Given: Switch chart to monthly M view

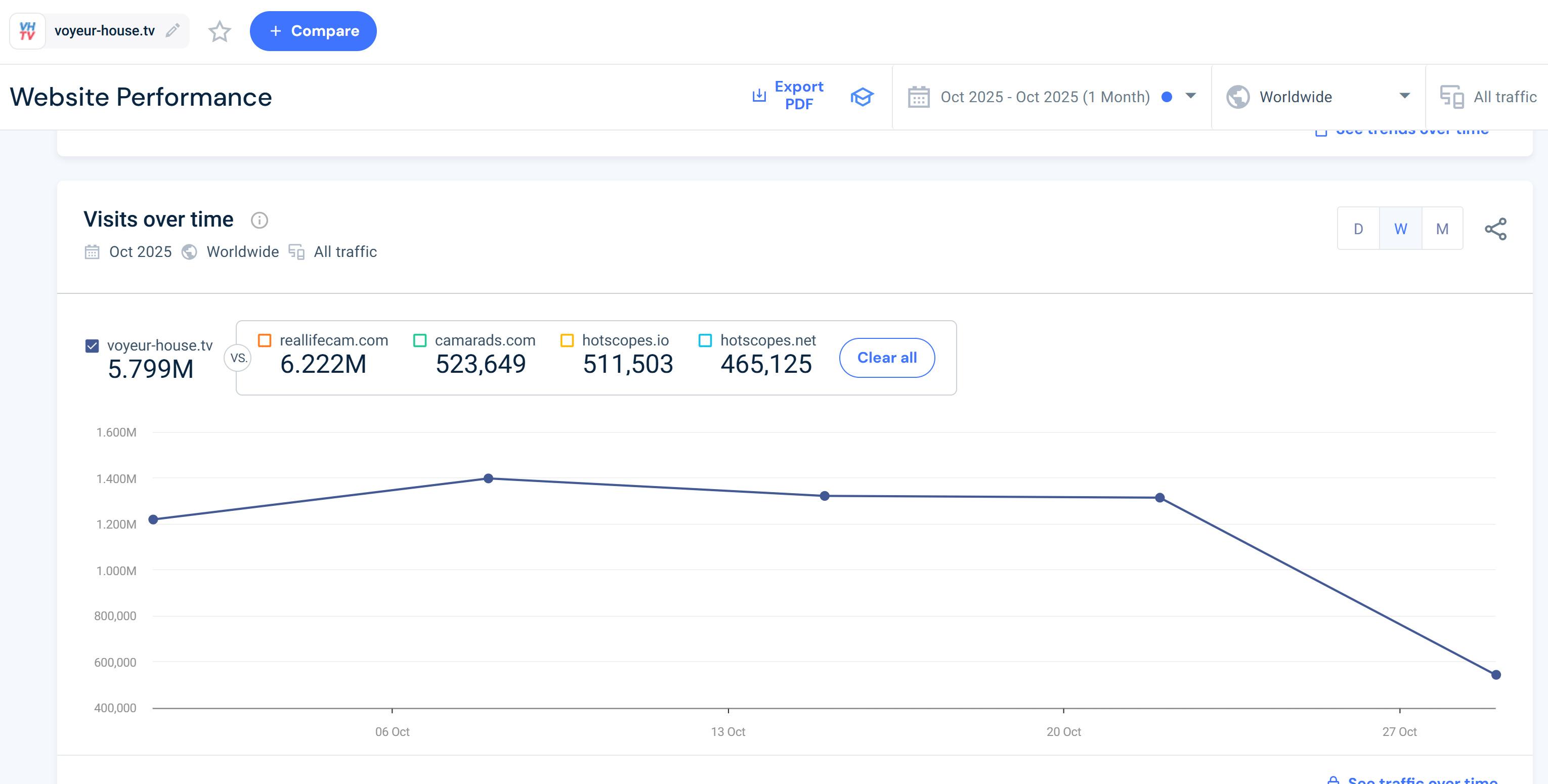Looking at the screenshot, I should (x=1442, y=229).
